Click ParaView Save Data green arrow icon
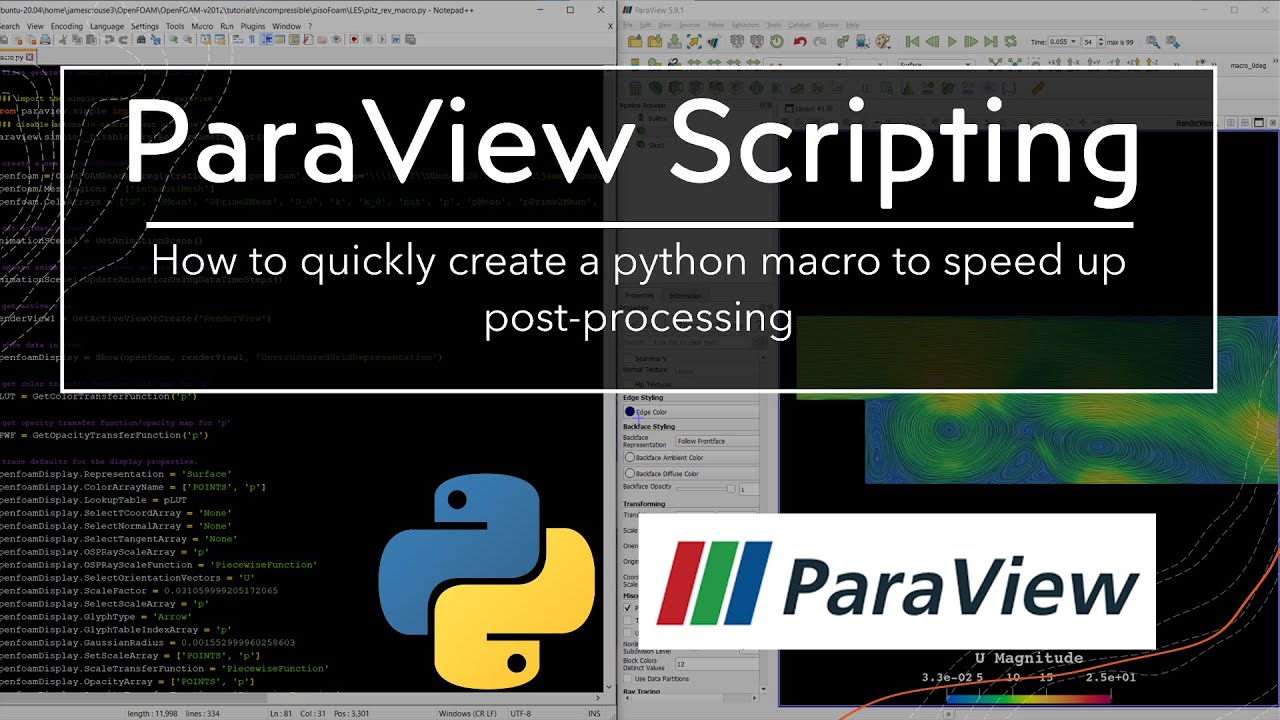Viewport: 1280px width, 720px height. tap(674, 41)
